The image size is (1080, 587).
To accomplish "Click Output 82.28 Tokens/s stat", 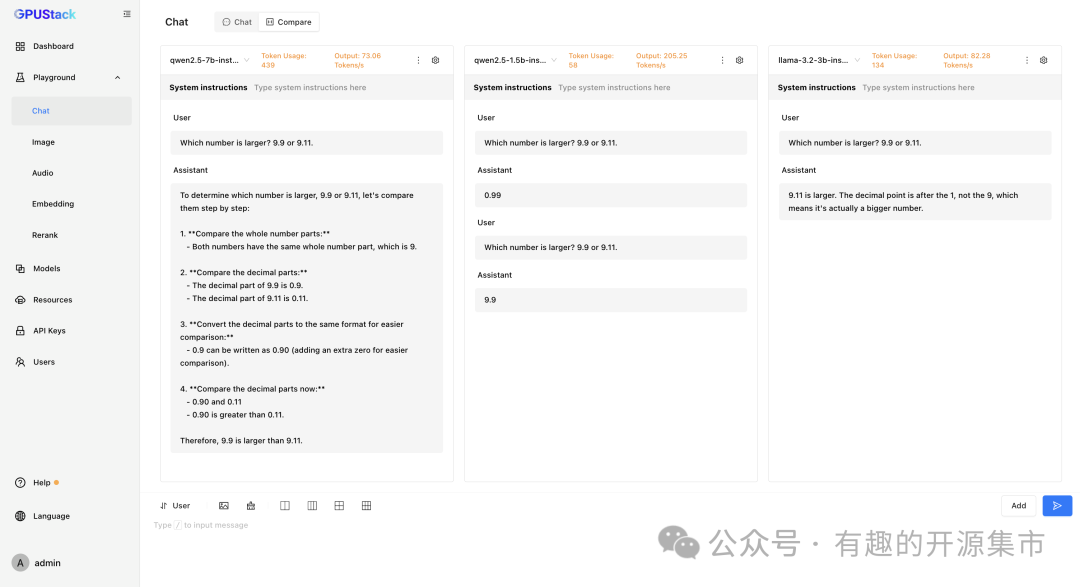I will [966, 60].
